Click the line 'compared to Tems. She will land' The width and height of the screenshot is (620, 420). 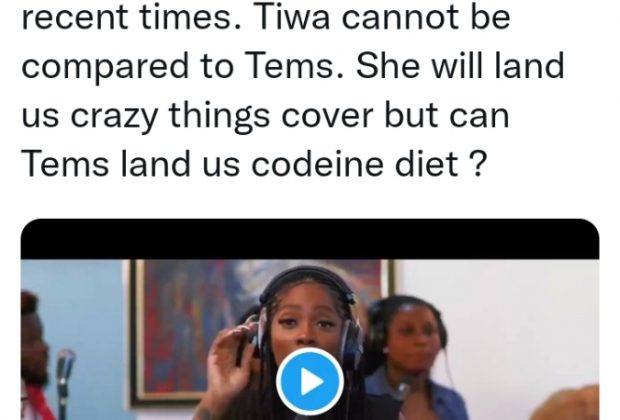pos(293,66)
